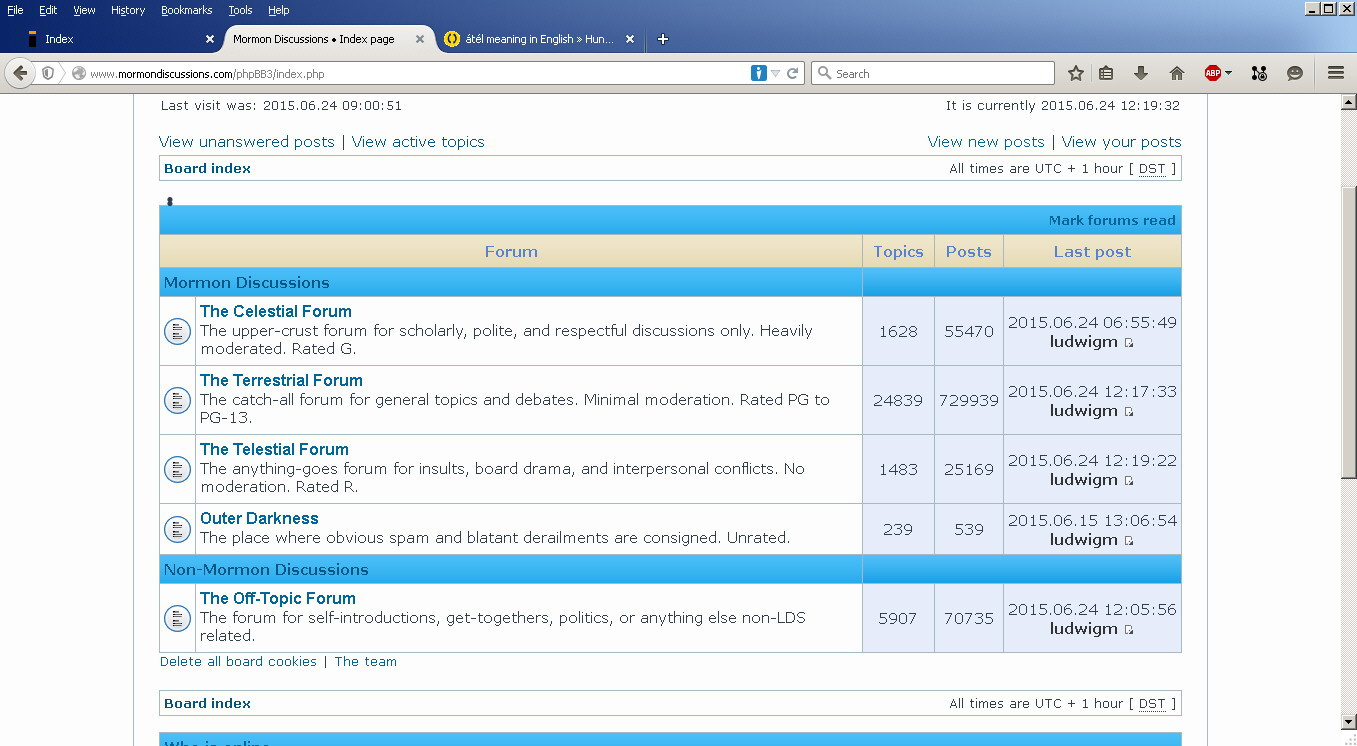Switch to the átél meaning in English tab

[x=541, y=39]
